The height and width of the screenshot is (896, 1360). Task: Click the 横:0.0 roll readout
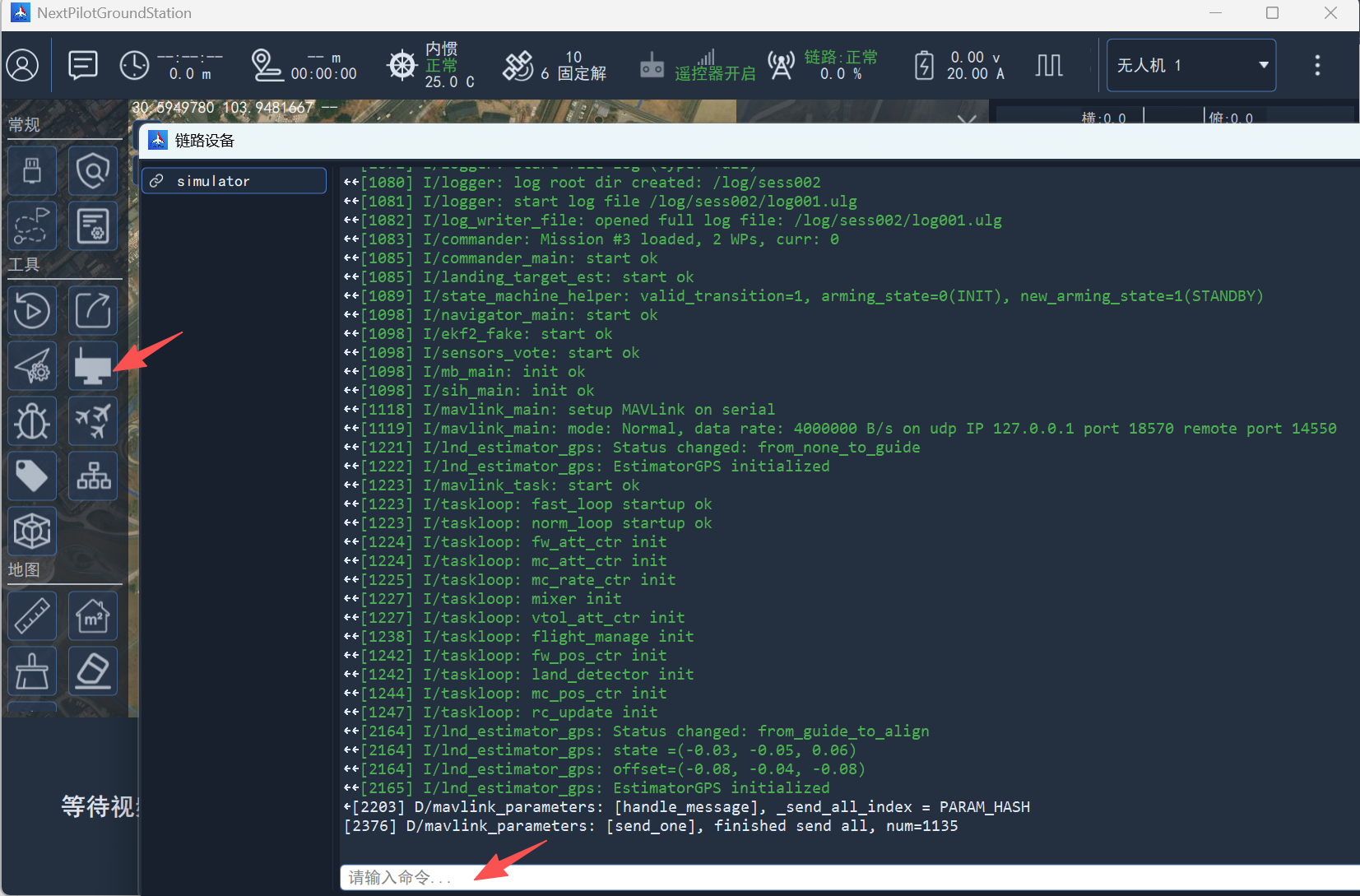[x=1103, y=118]
